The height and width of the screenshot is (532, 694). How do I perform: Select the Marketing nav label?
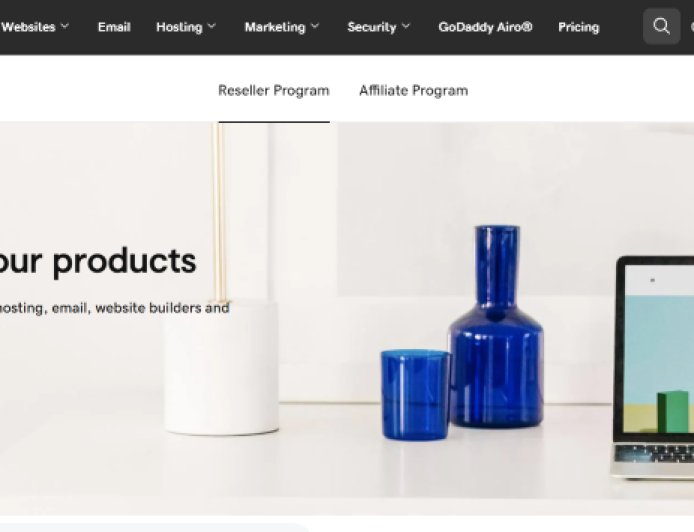pyautogui.click(x=275, y=27)
